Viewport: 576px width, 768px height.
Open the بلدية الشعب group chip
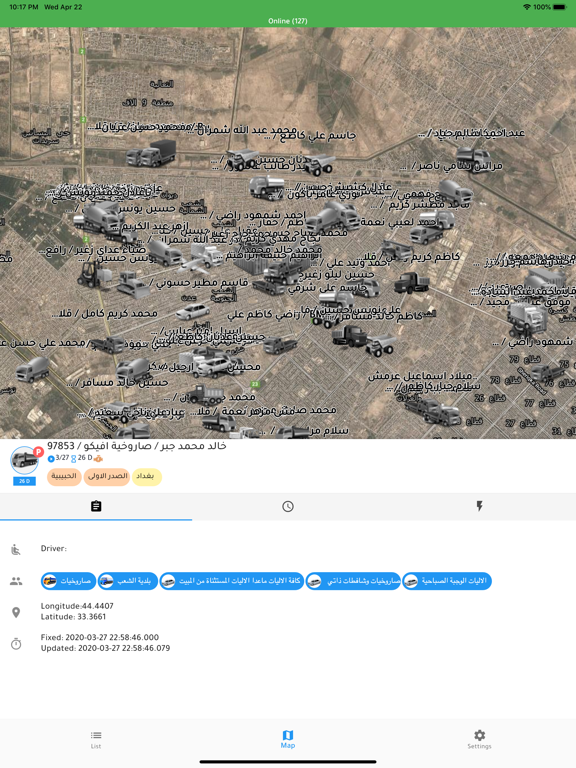[x=127, y=581]
